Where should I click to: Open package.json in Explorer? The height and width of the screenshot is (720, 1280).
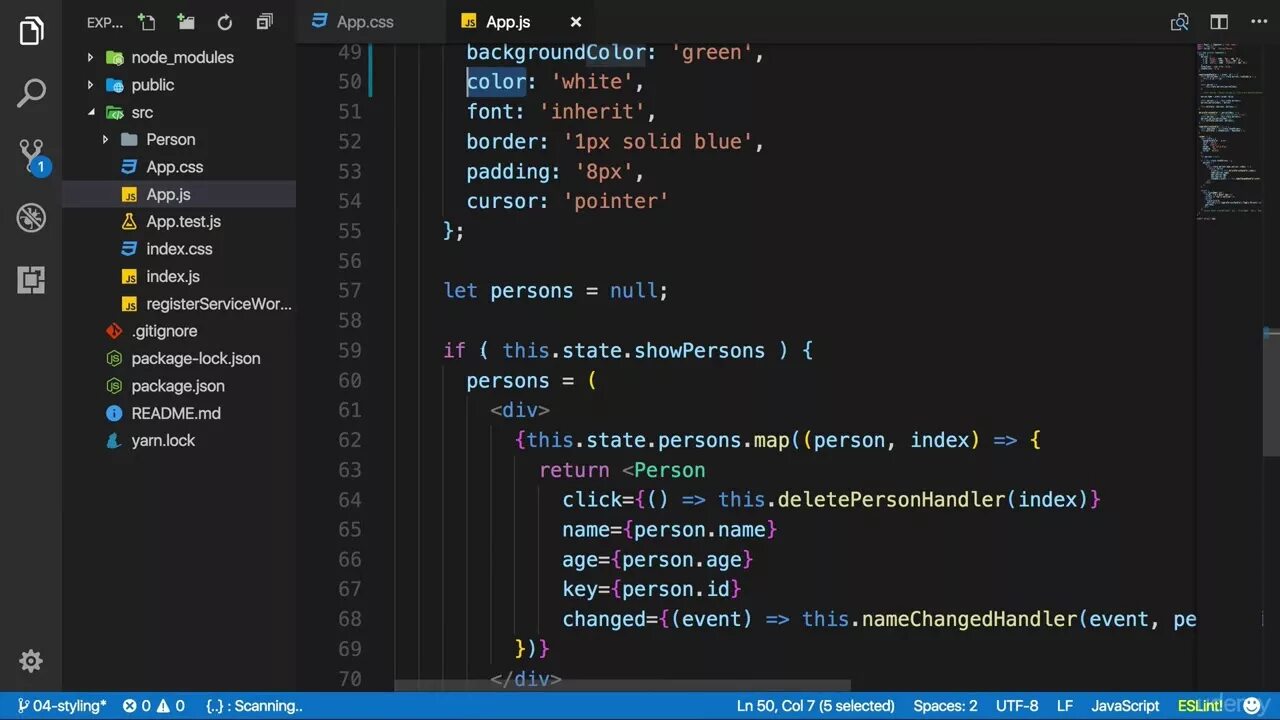point(177,386)
